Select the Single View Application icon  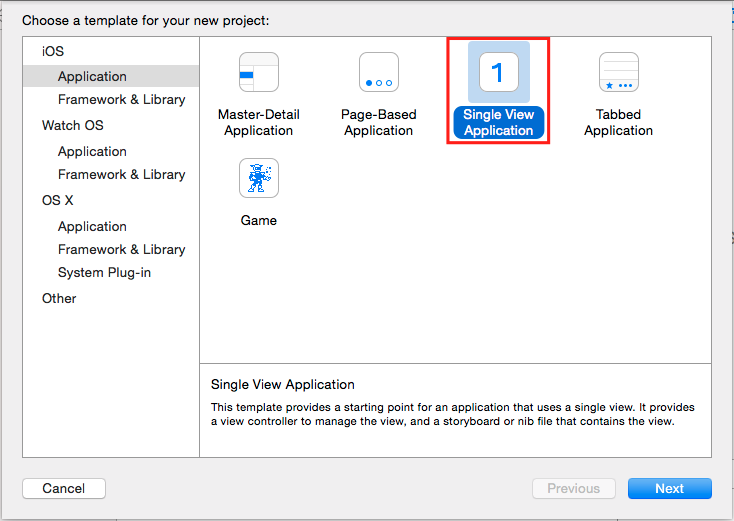click(x=499, y=72)
